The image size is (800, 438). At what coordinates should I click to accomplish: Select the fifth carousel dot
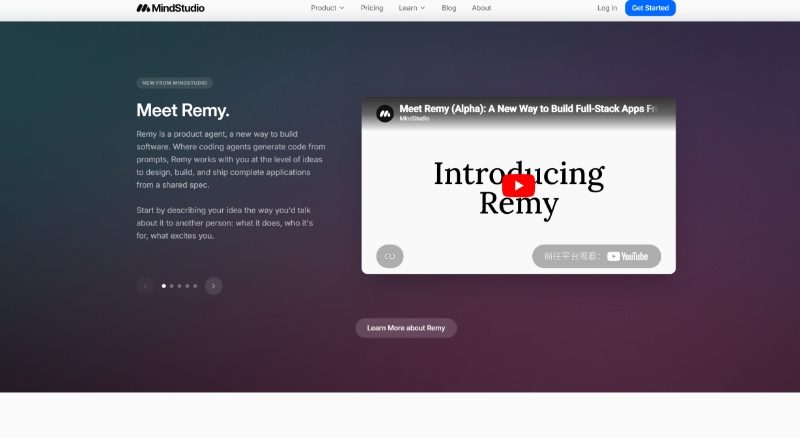pos(195,286)
